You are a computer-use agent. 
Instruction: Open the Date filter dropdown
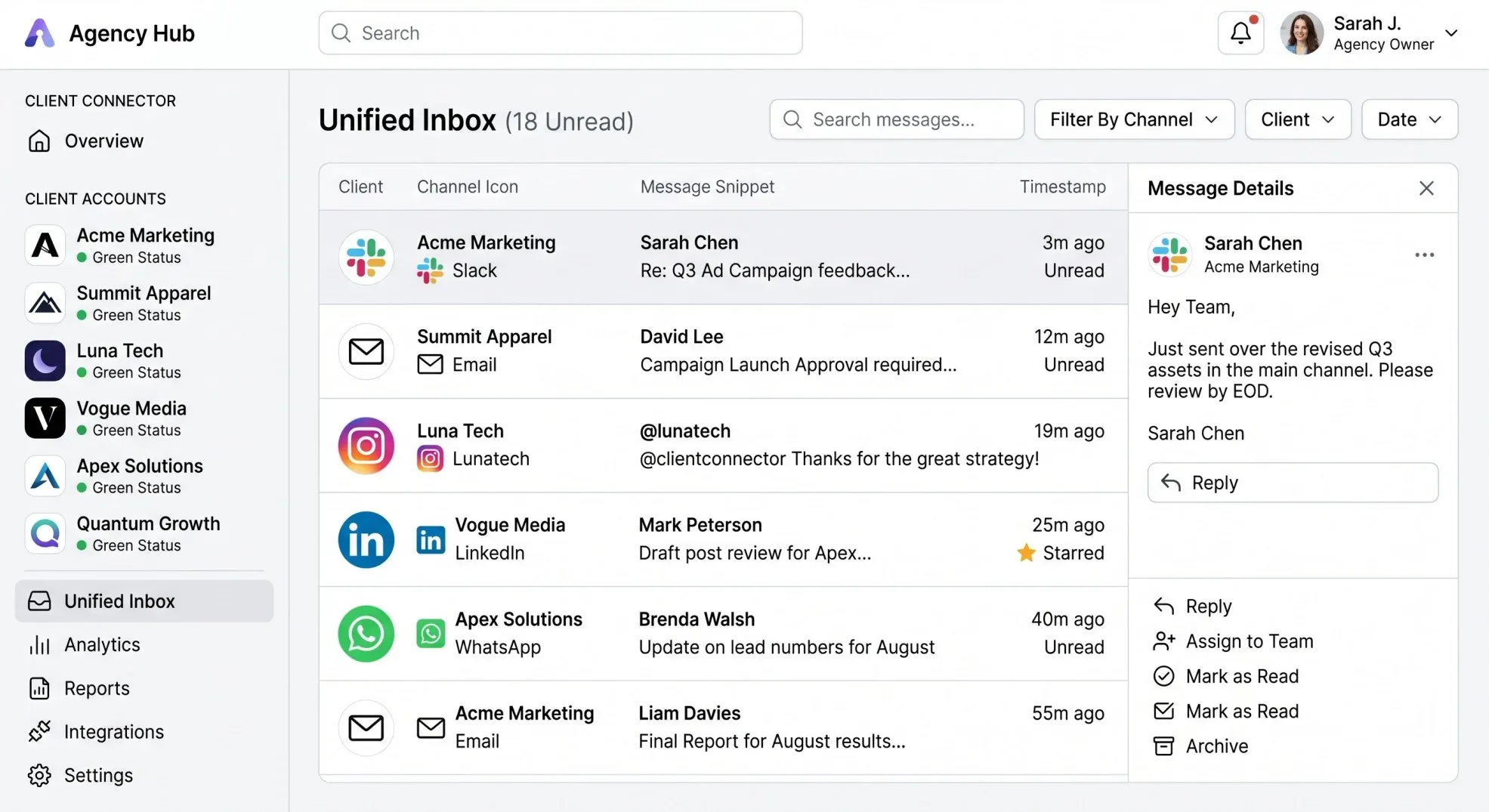coord(1409,119)
